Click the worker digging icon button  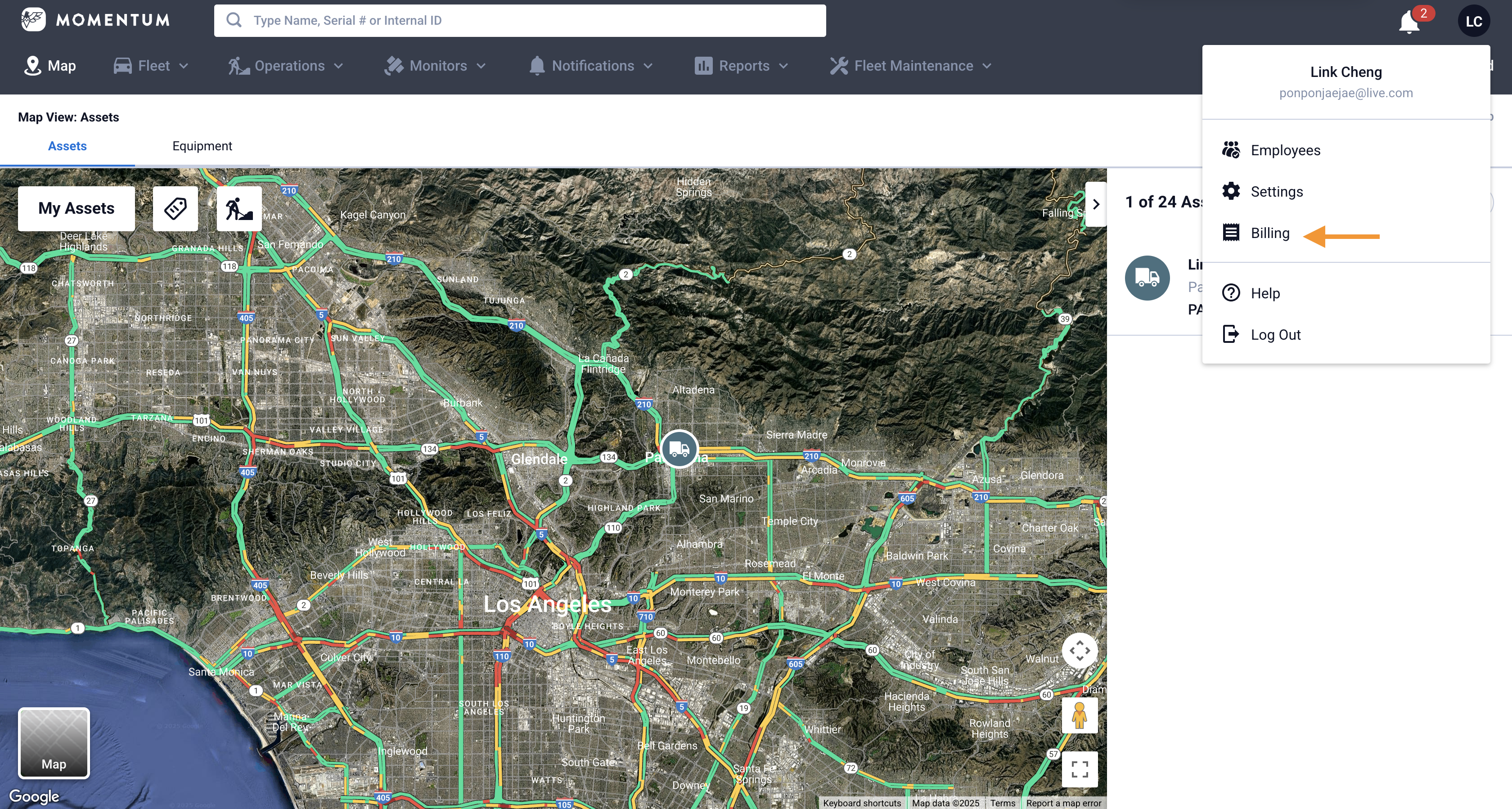tap(239, 208)
